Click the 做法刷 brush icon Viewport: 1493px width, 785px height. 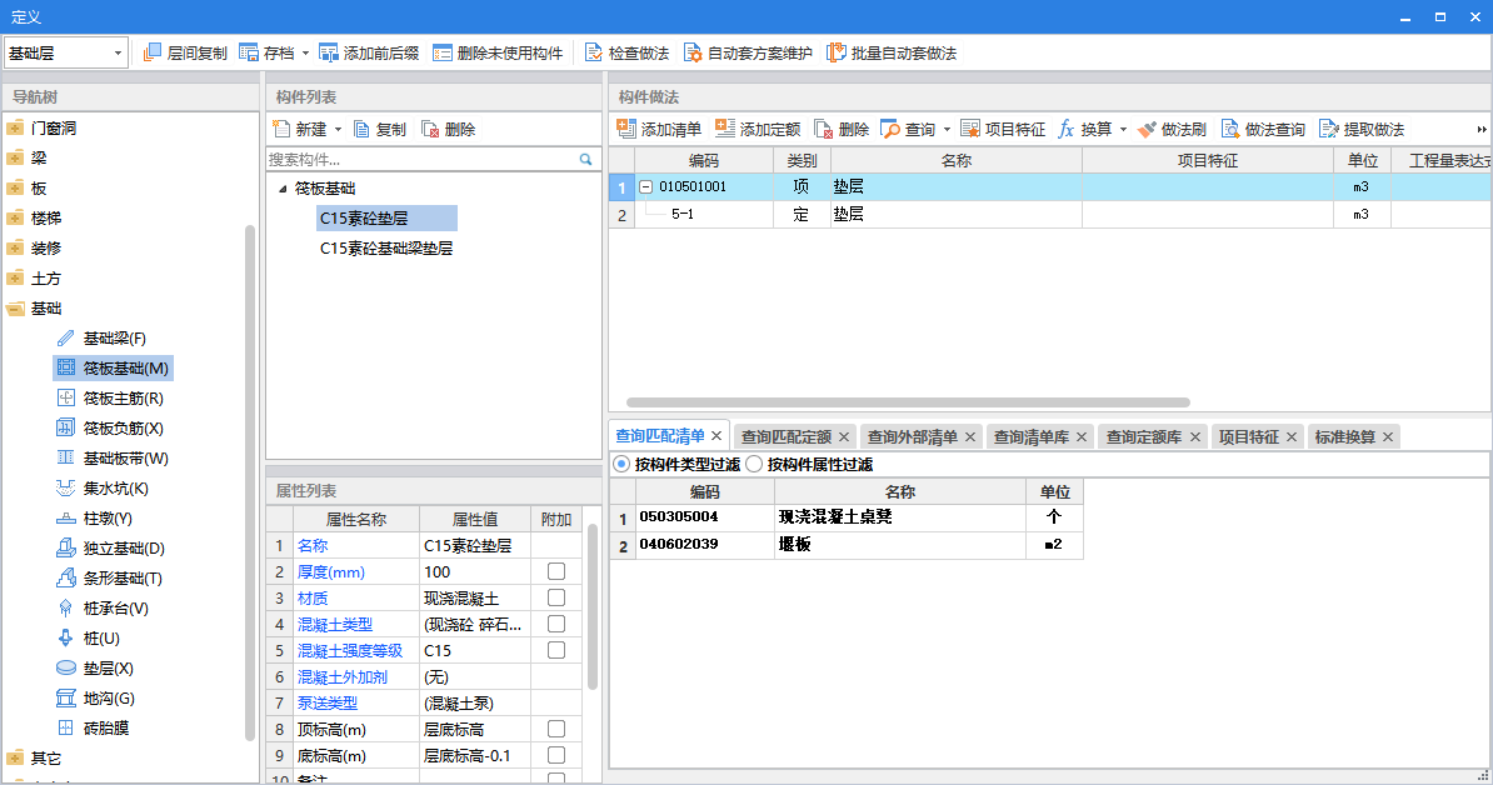1147,129
